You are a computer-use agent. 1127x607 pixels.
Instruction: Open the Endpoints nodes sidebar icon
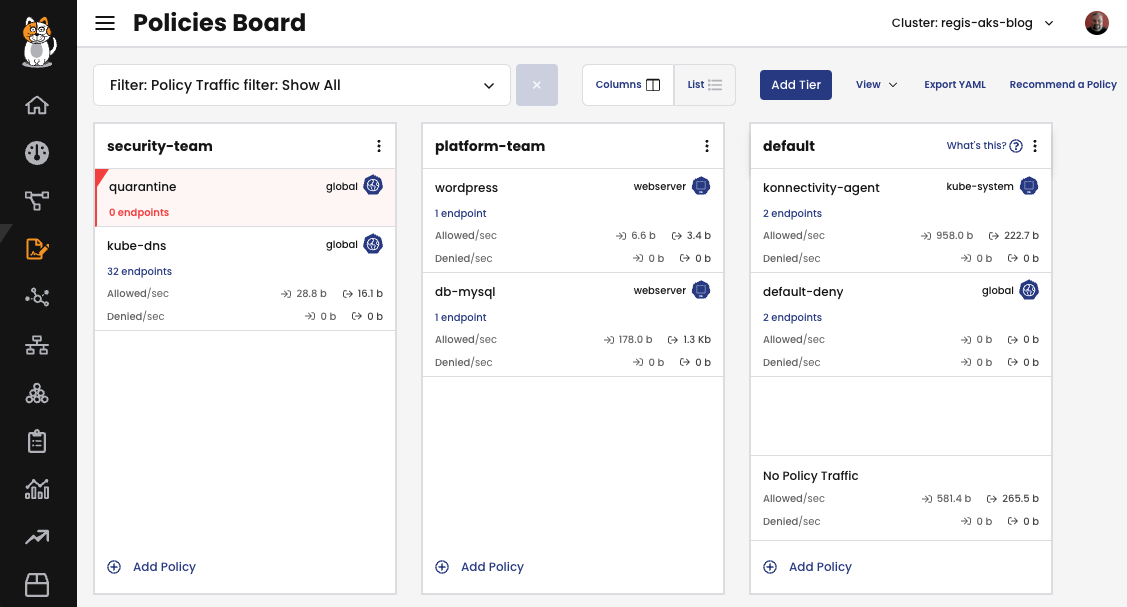click(37, 297)
